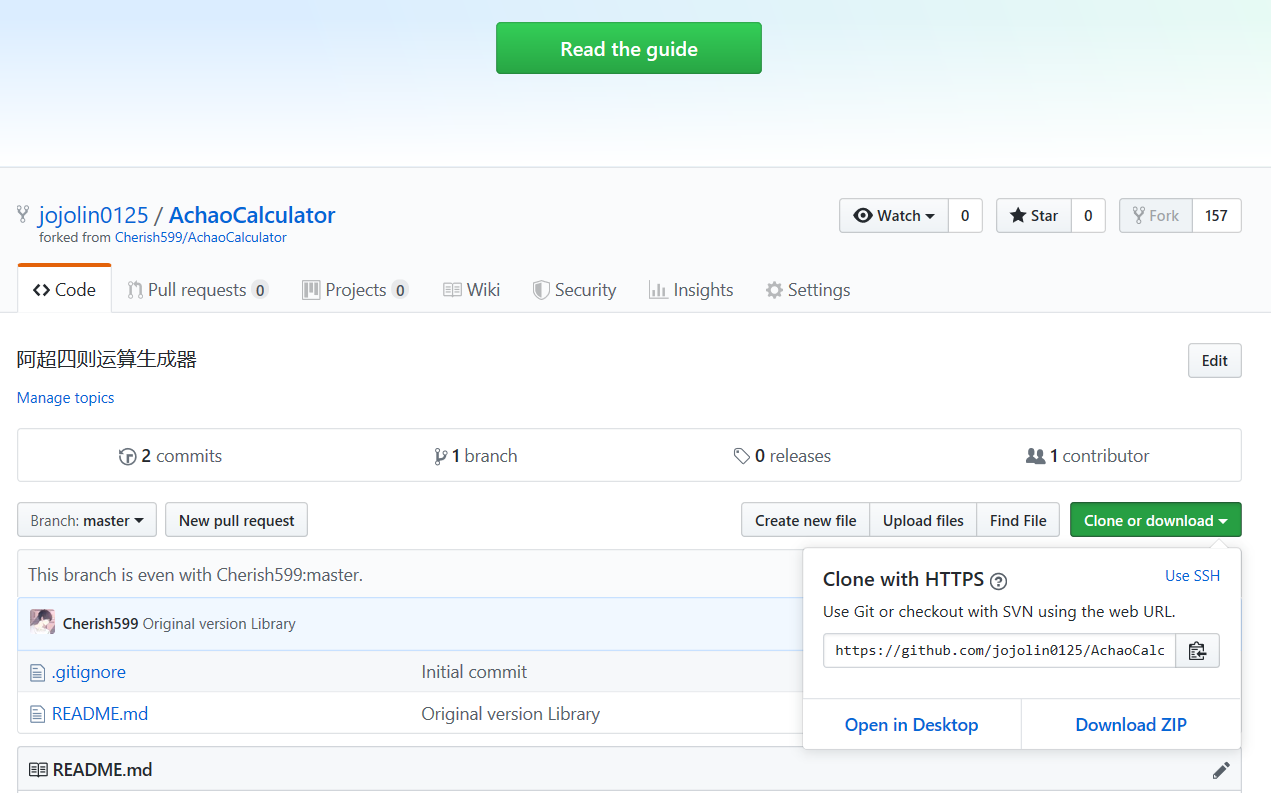
Task: Open the .gitignore file
Action: pyautogui.click(x=89, y=672)
